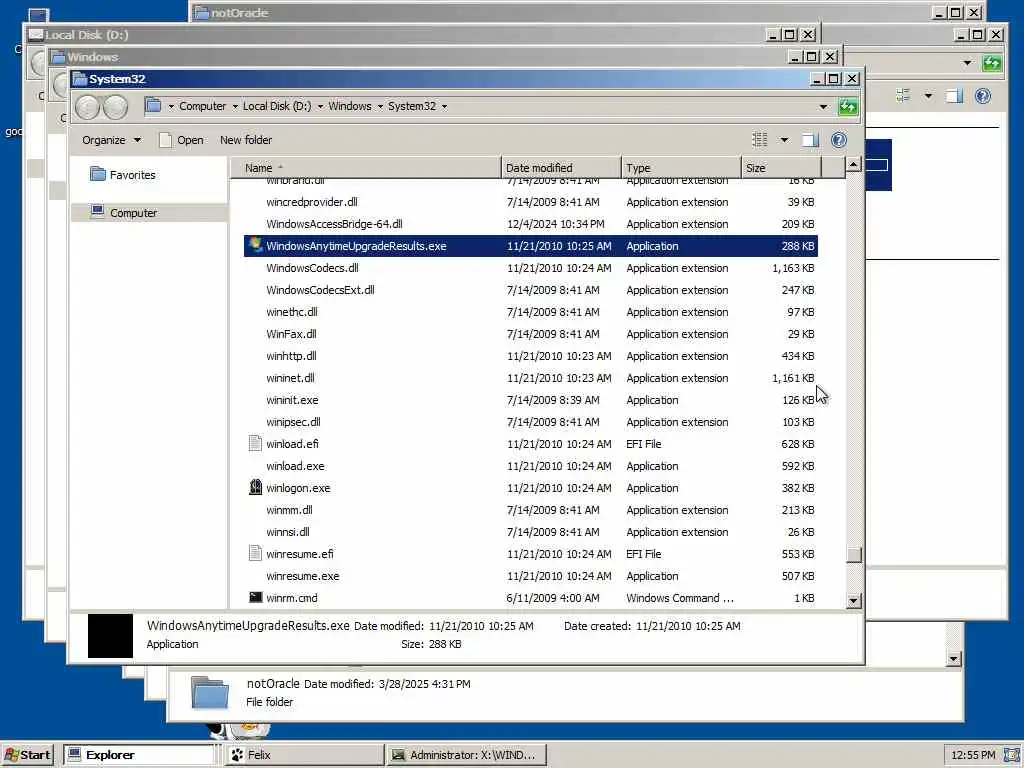This screenshot has height=768, width=1024.
Task: Sort by the Name column header
Action: click(x=366, y=167)
